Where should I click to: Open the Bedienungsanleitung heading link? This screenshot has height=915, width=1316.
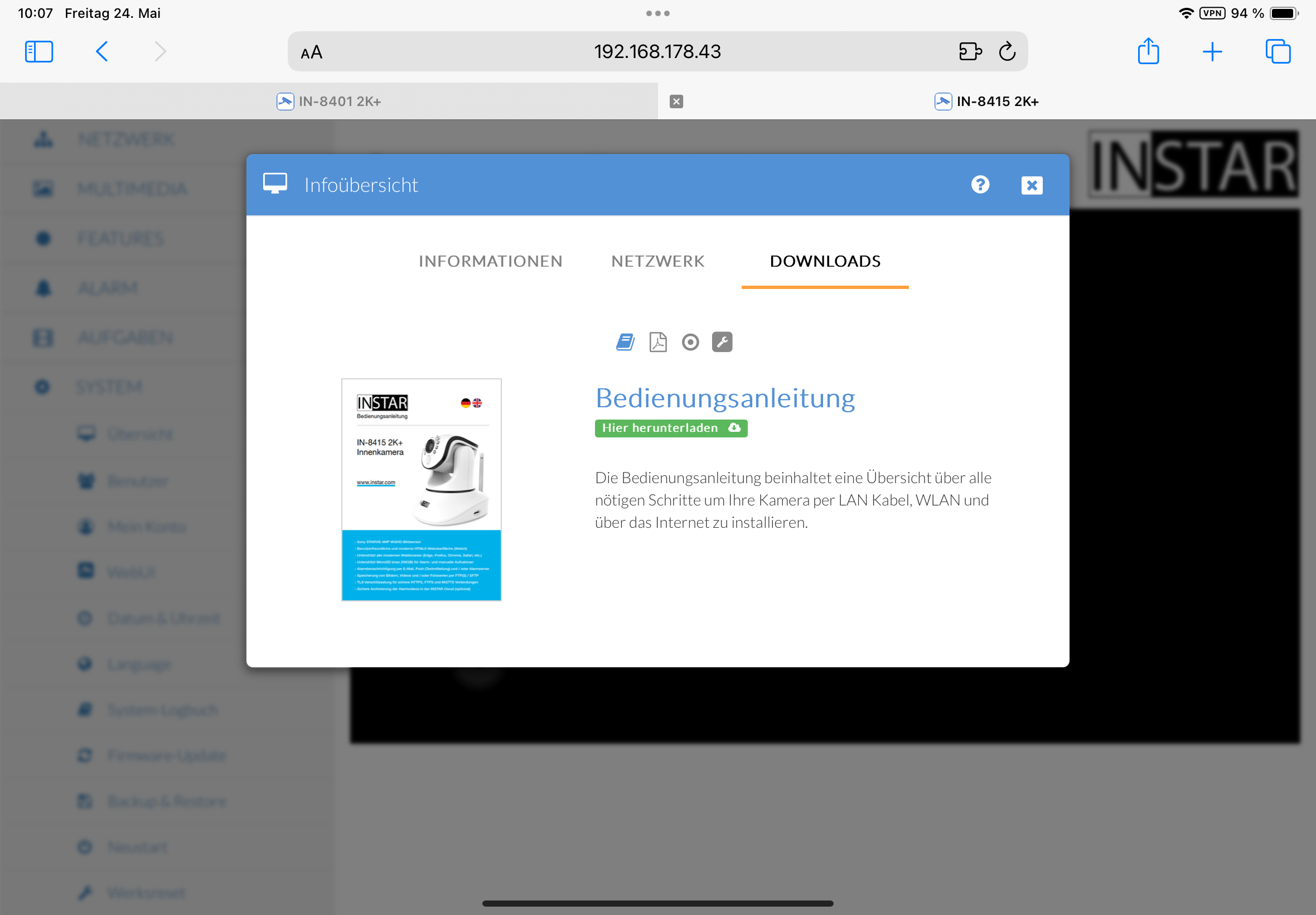[x=725, y=398]
